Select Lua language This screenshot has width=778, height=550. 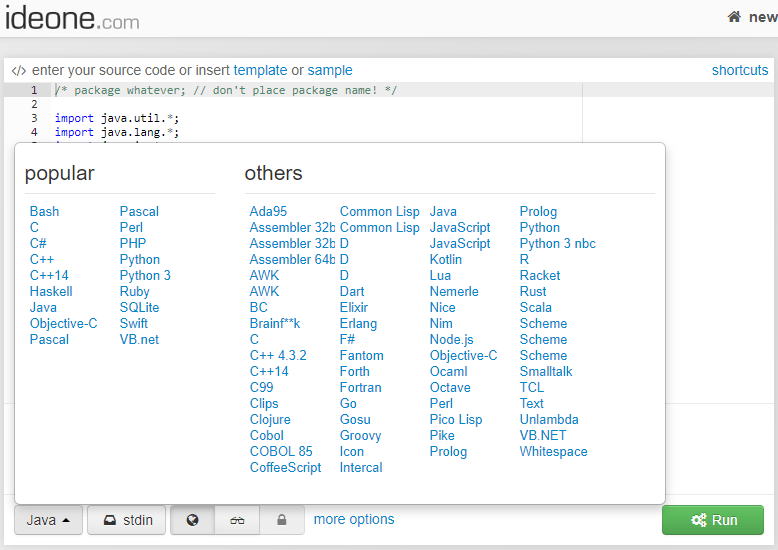pos(440,275)
